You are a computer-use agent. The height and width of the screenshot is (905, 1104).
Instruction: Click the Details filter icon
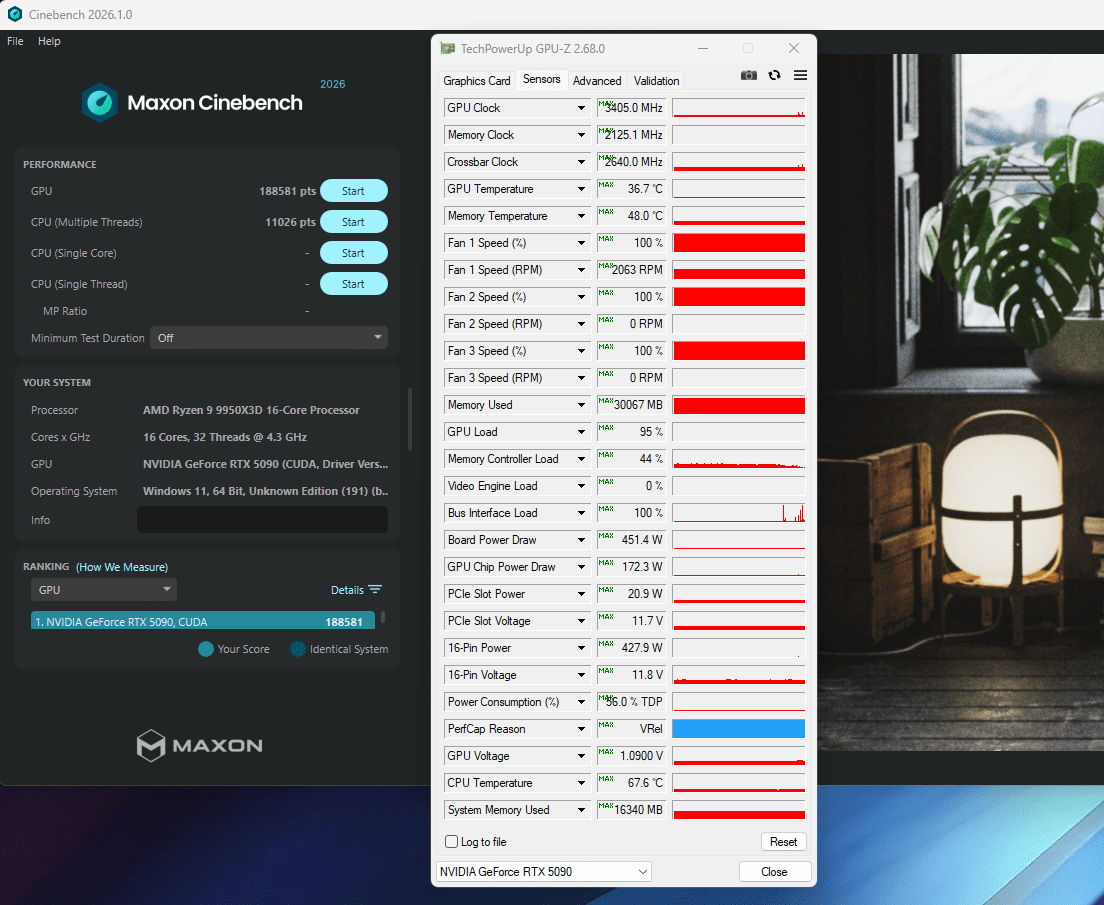(375, 589)
